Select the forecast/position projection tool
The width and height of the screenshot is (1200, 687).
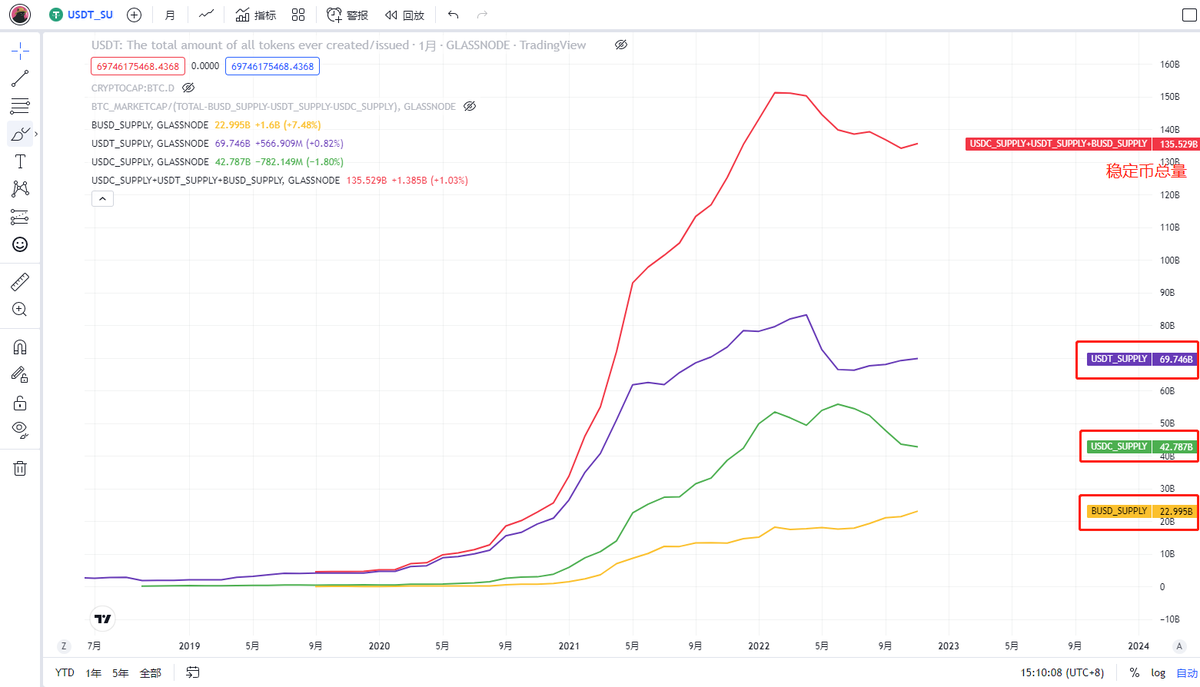pyautogui.click(x=20, y=216)
